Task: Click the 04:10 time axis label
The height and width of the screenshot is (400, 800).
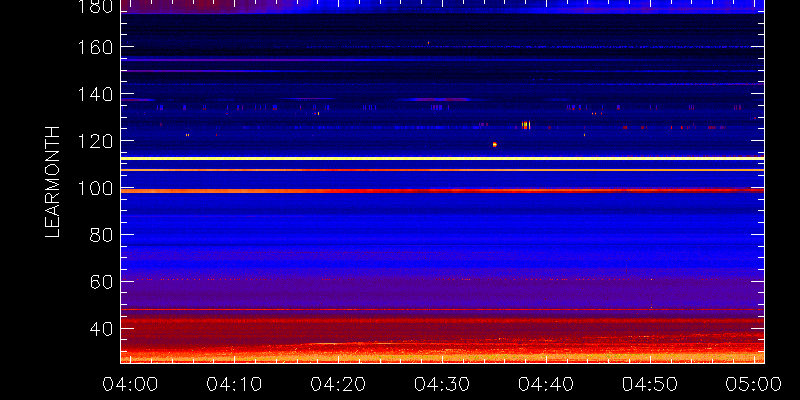Action: tap(235, 384)
